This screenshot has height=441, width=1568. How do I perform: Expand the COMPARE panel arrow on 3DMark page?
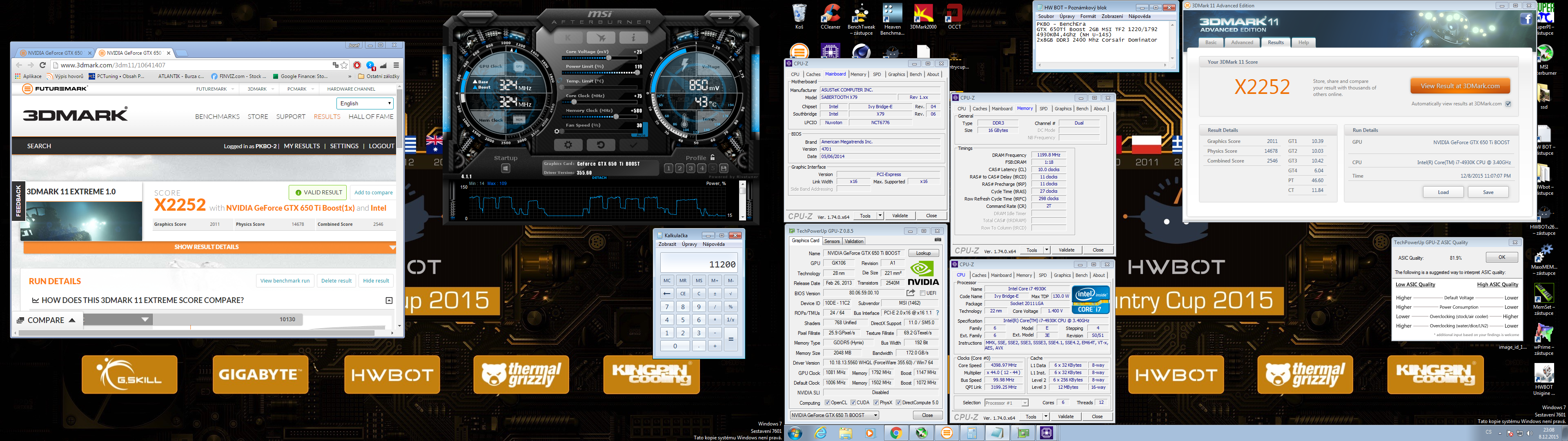[72, 321]
